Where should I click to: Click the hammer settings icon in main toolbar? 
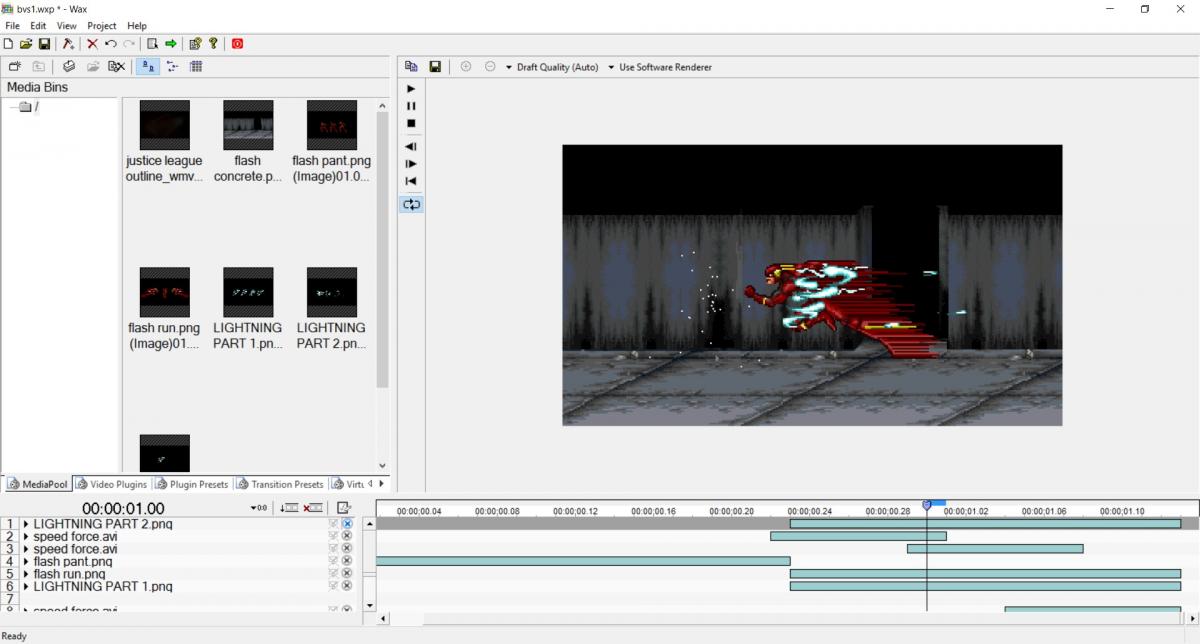coord(68,44)
